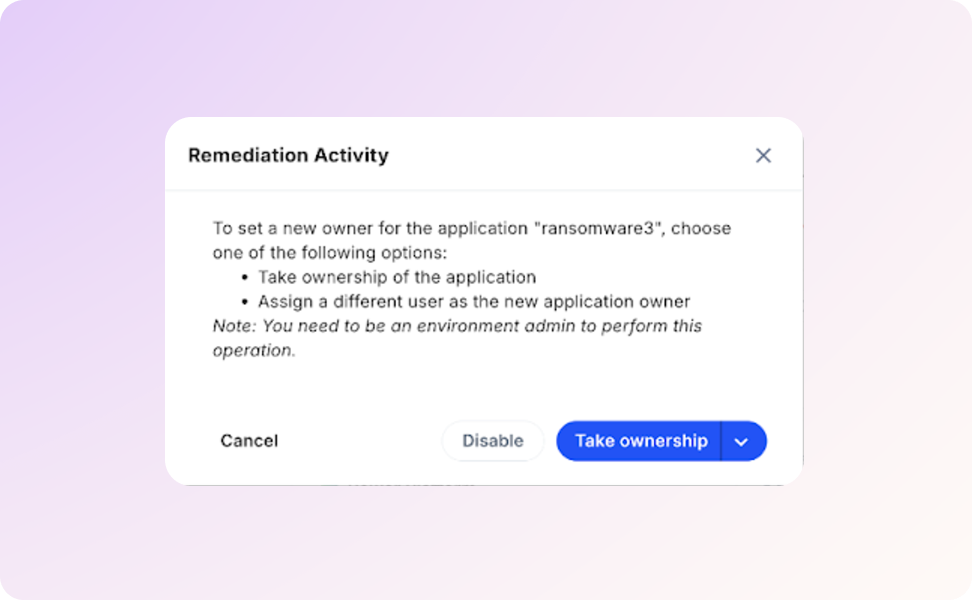Image resolution: width=972 pixels, height=600 pixels.
Task: Abort remediation by clicking Cancel
Action: pyautogui.click(x=249, y=441)
